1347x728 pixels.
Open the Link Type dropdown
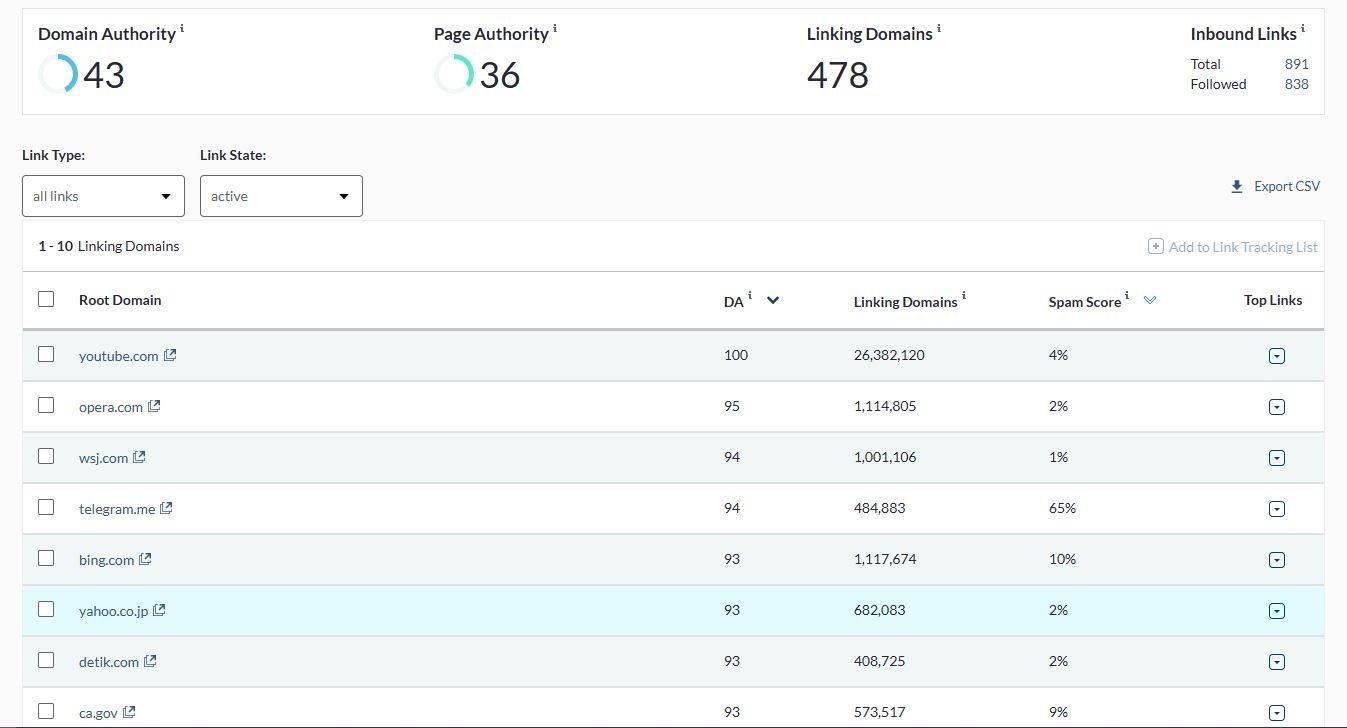click(103, 196)
